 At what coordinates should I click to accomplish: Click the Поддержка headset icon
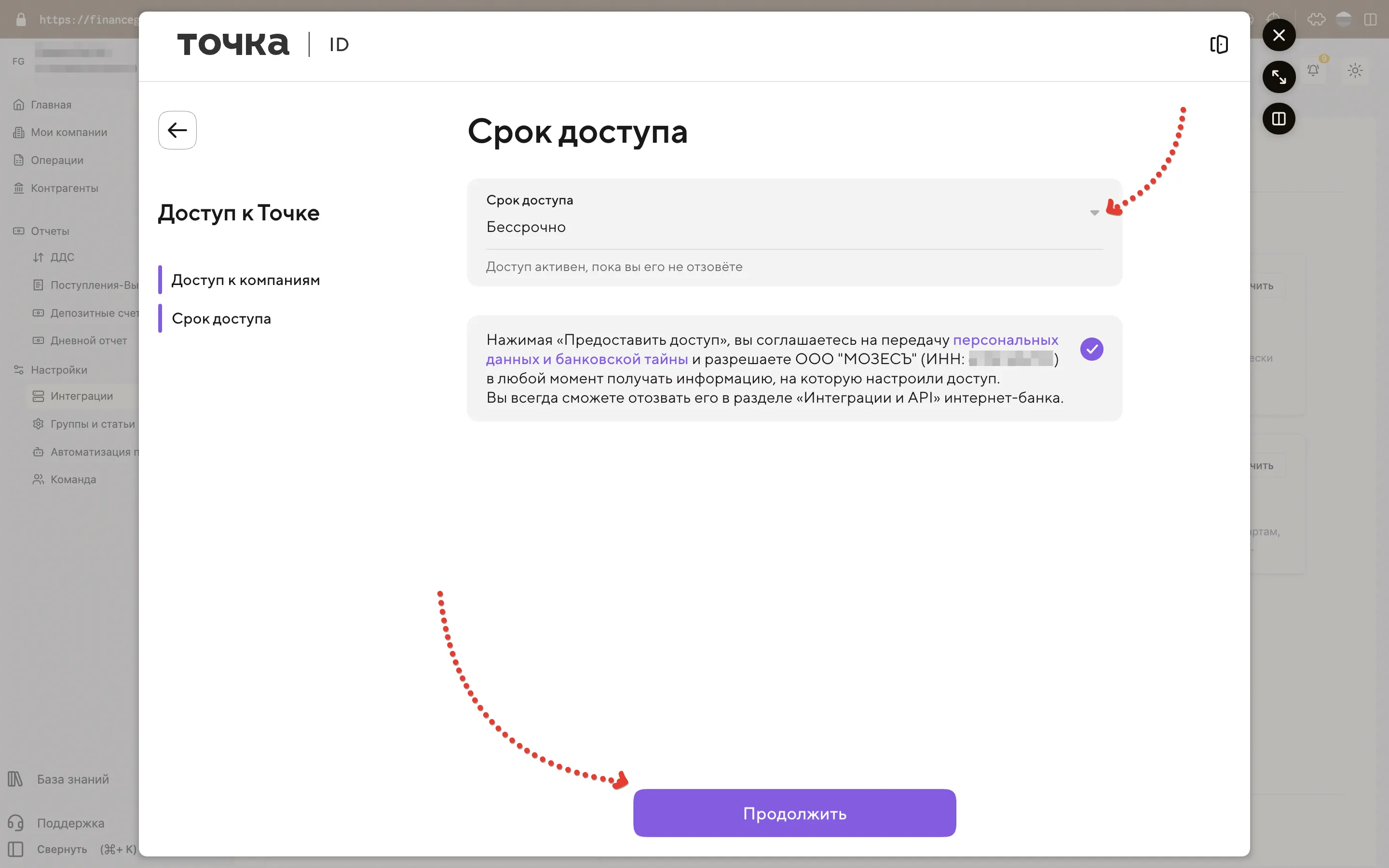(15, 823)
